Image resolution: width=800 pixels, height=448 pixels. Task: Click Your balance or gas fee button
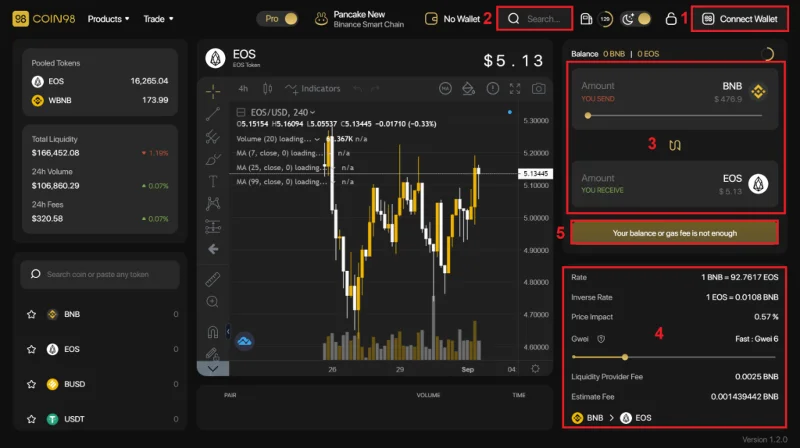click(x=674, y=233)
